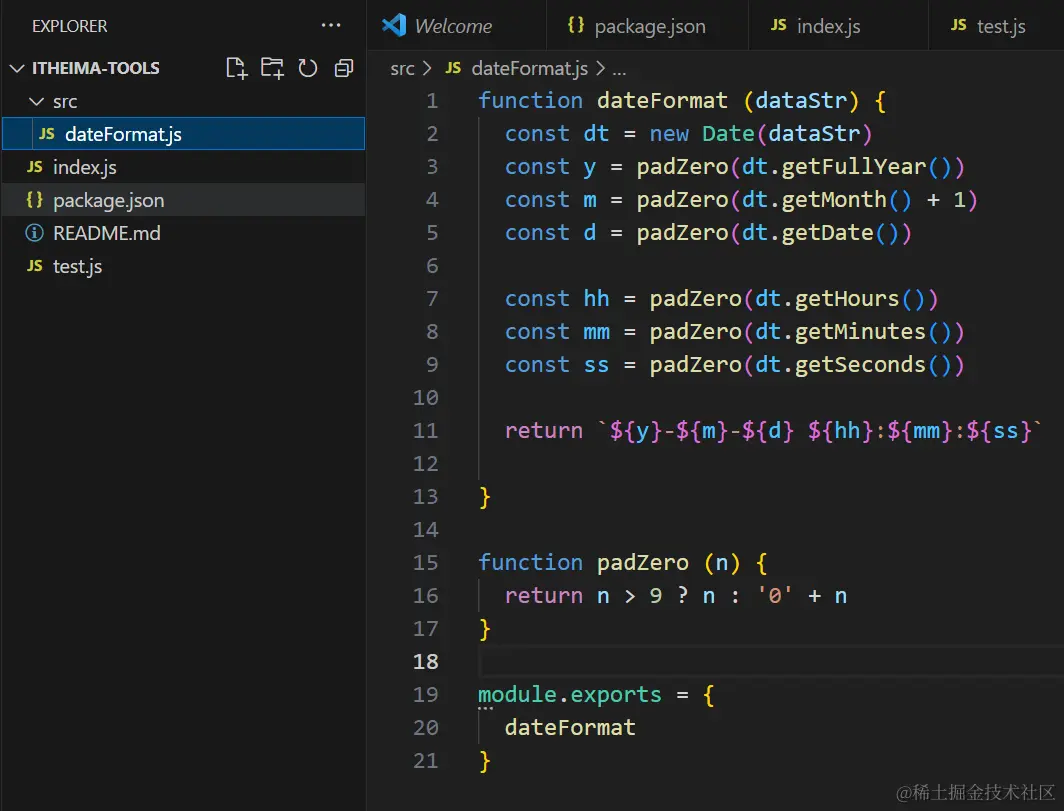This screenshot has width=1064, height=811.
Task: Place cursor on empty line 18
Action: coord(770,662)
